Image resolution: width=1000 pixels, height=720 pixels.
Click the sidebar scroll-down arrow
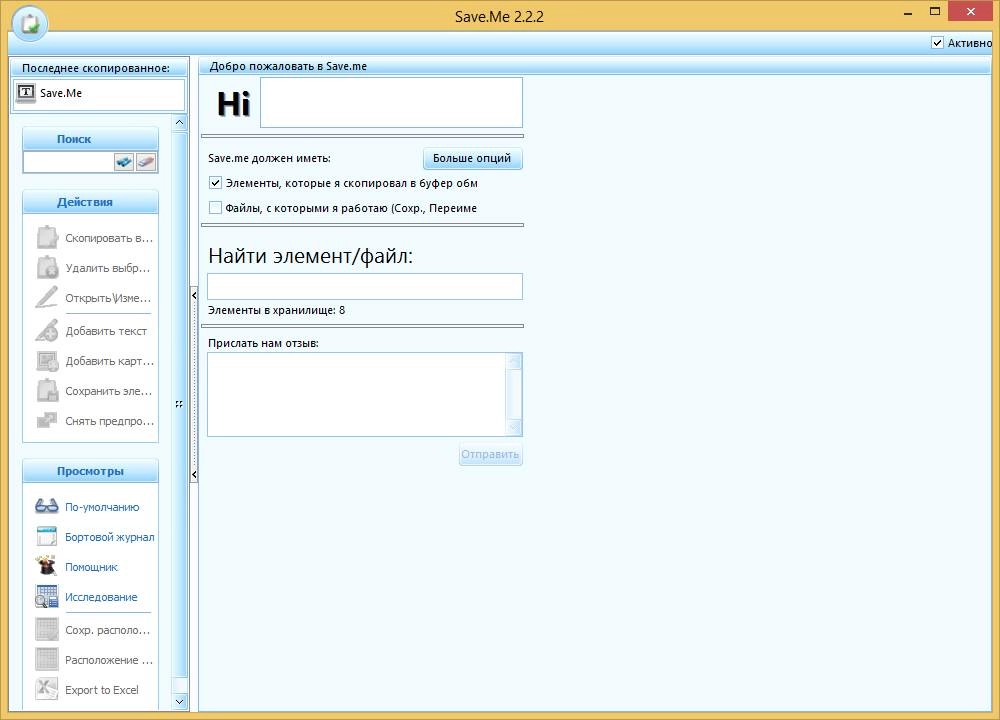click(179, 702)
